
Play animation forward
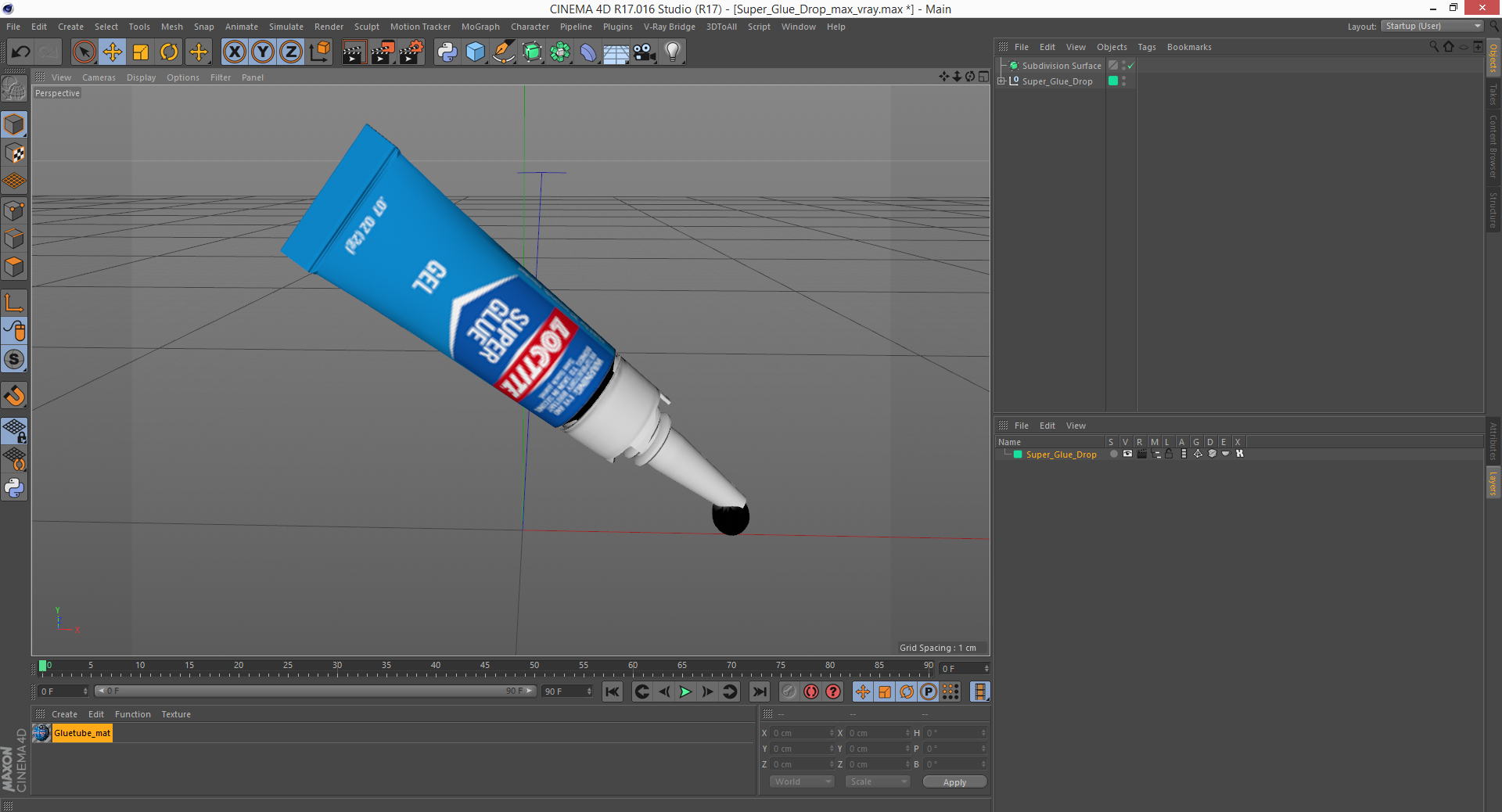click(685, 692)
